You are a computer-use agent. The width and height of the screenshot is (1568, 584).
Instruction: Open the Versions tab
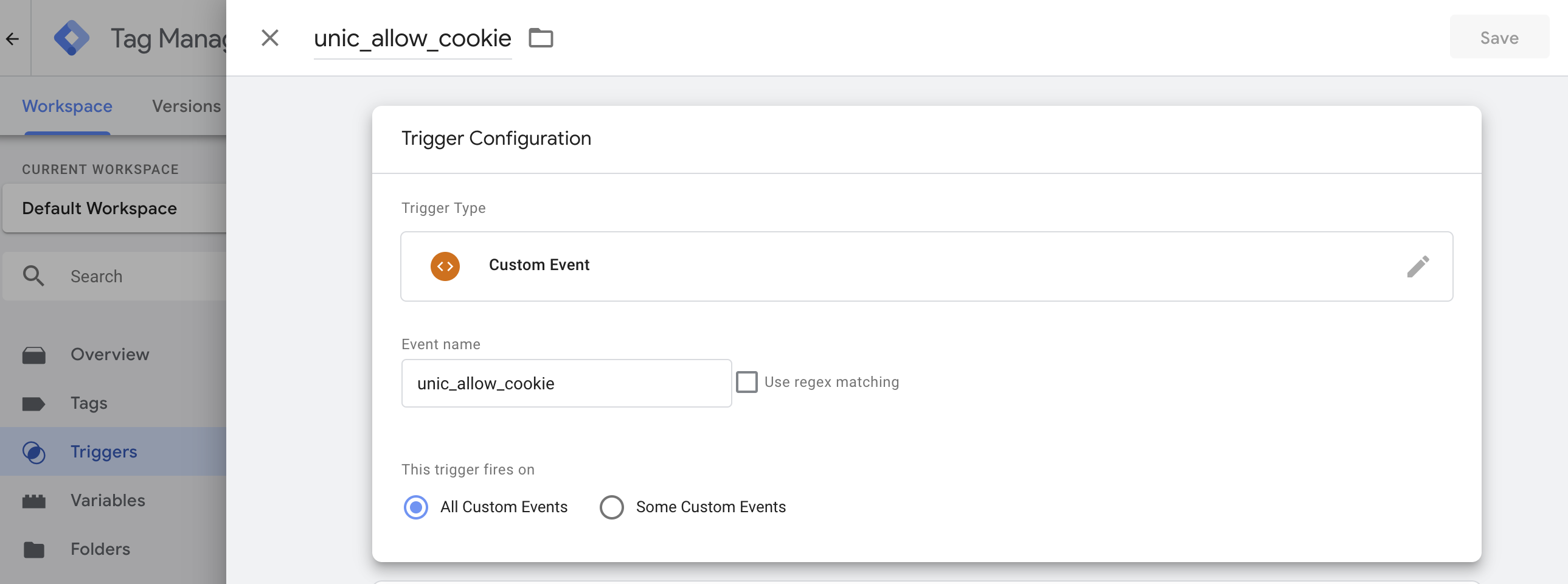coord(186,106)
